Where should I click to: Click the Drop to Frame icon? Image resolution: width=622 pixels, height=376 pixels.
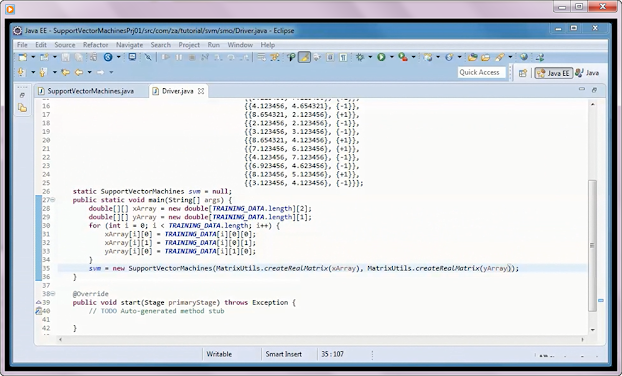pyautogui.click(x=261, y=58)
